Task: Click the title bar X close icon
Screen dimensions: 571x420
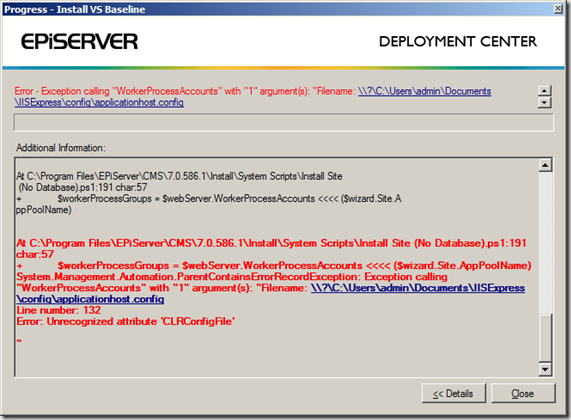Action: (x=558, y=8)
